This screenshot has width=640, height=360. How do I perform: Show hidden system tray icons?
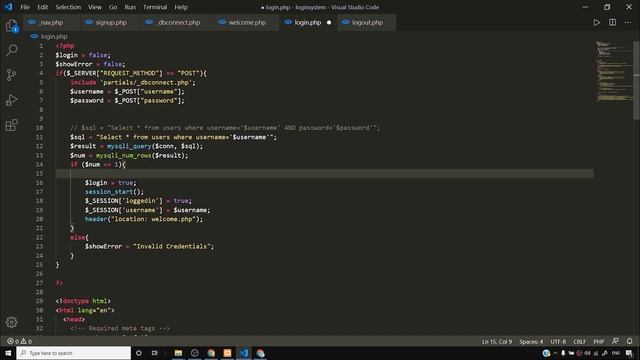tap(555, 353)
